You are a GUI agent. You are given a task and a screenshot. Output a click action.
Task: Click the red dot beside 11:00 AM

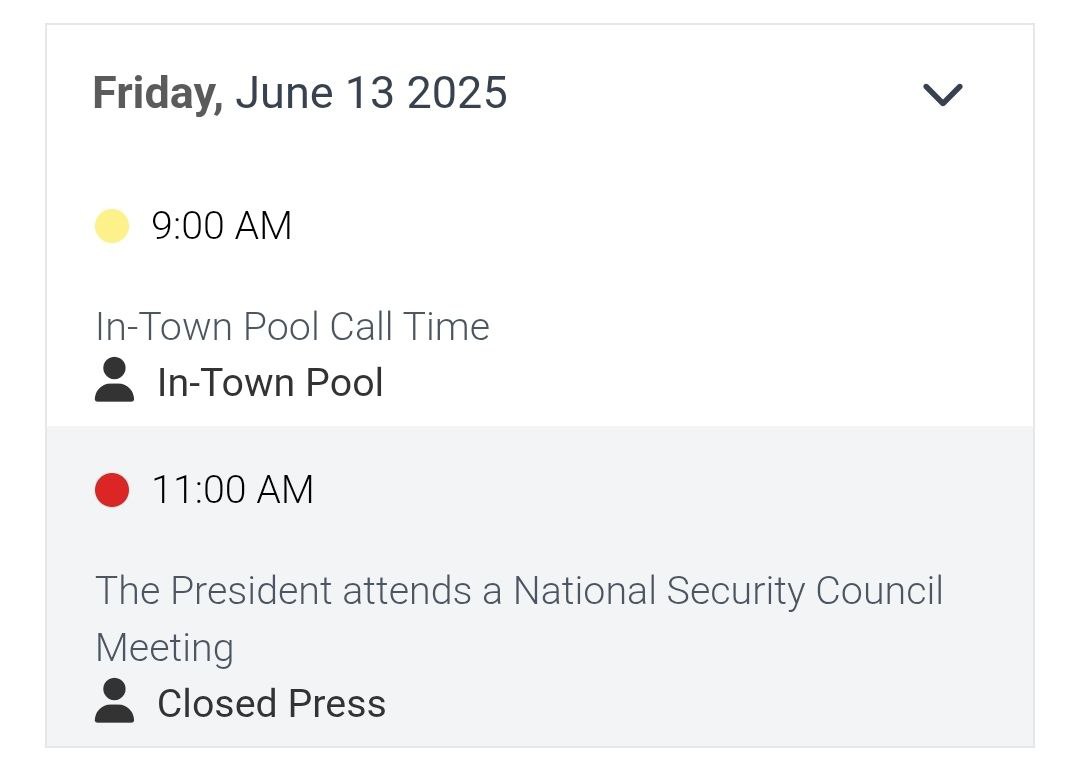112,490
